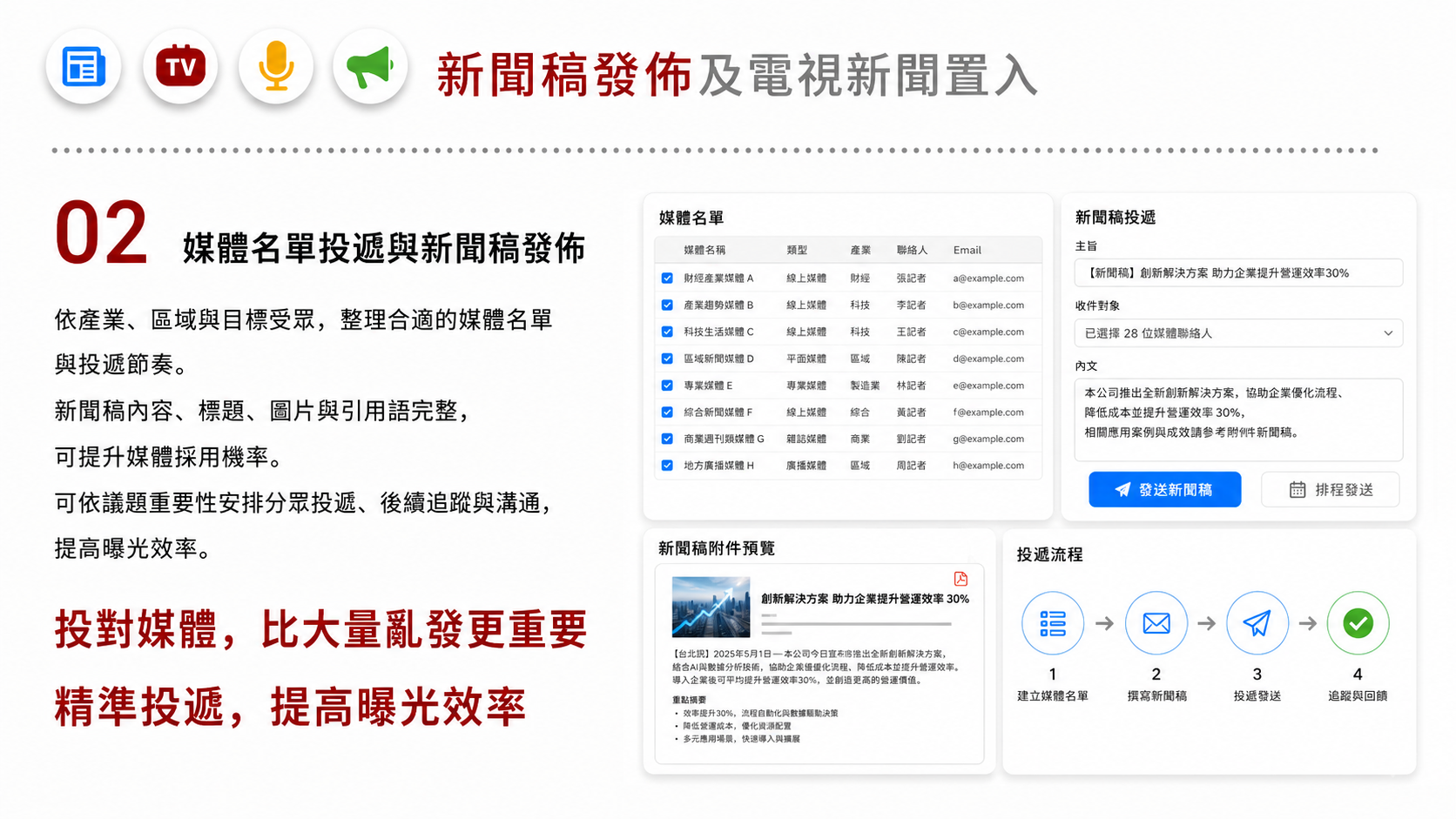Click the 新聞稿附件預覽 panel title

point(717,548)
